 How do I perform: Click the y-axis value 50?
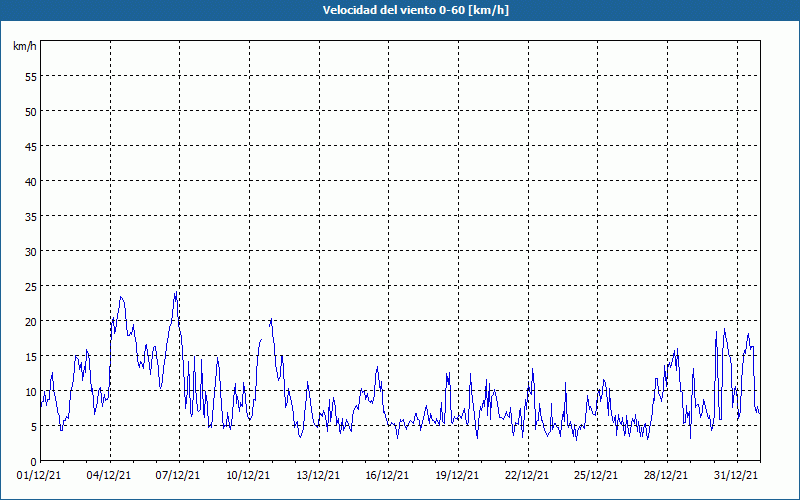(x=31, y=112)
